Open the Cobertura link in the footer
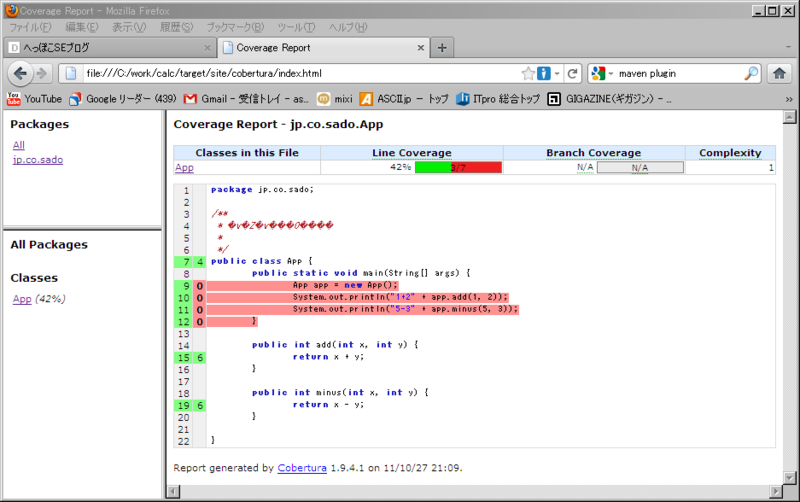 pyautogui.click(x=302, y=468)
